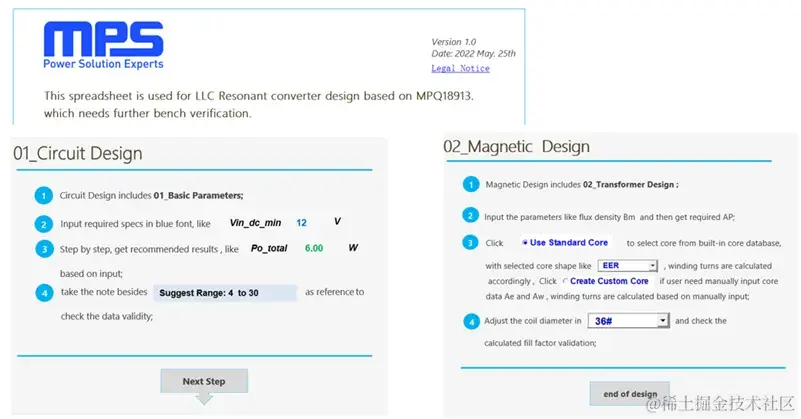This screenshot has height=419, width=801.
Task: Open the 36# coil diameter dropdown
Action: 628,321
